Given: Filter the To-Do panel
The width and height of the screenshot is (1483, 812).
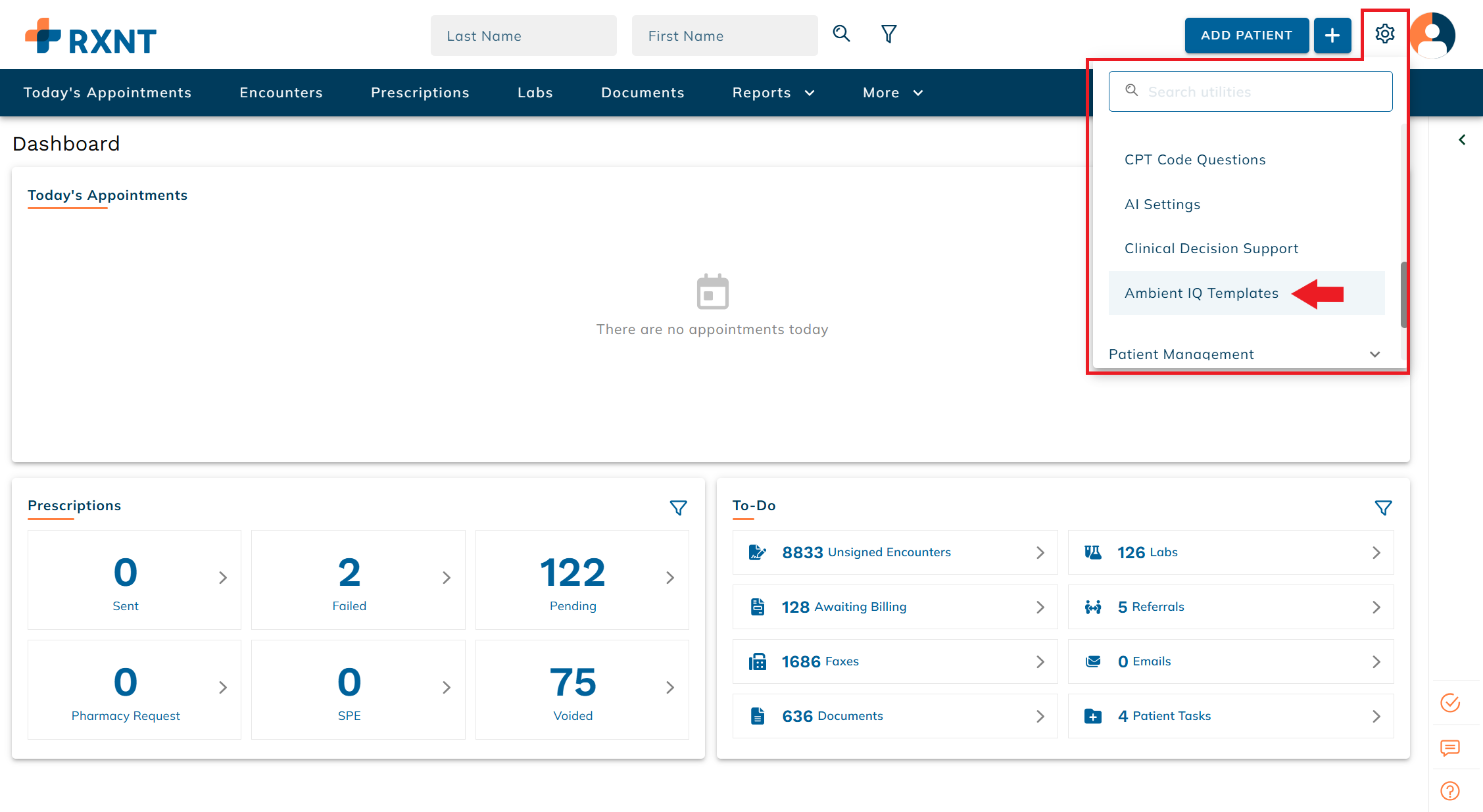Looking at the screenshot, I should click(1383, 508).
